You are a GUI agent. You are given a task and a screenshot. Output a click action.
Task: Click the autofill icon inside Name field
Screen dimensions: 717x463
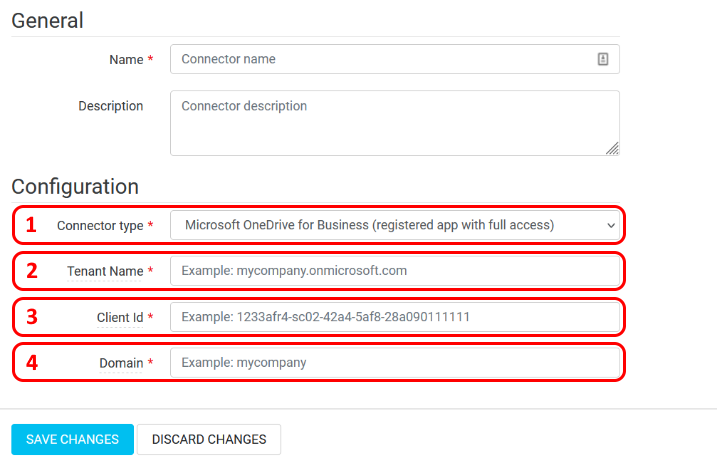pyautogui.click(x=603, y=59)
